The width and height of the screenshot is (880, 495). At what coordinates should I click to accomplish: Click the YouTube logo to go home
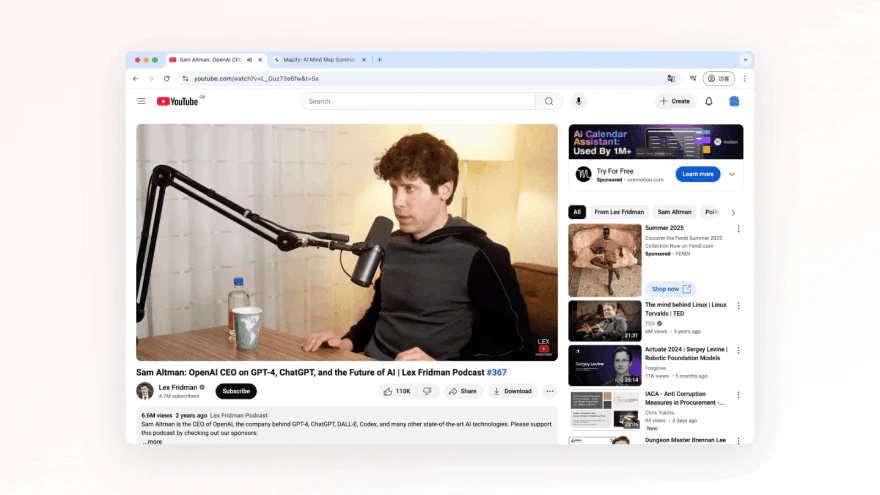tap(179, 101)
